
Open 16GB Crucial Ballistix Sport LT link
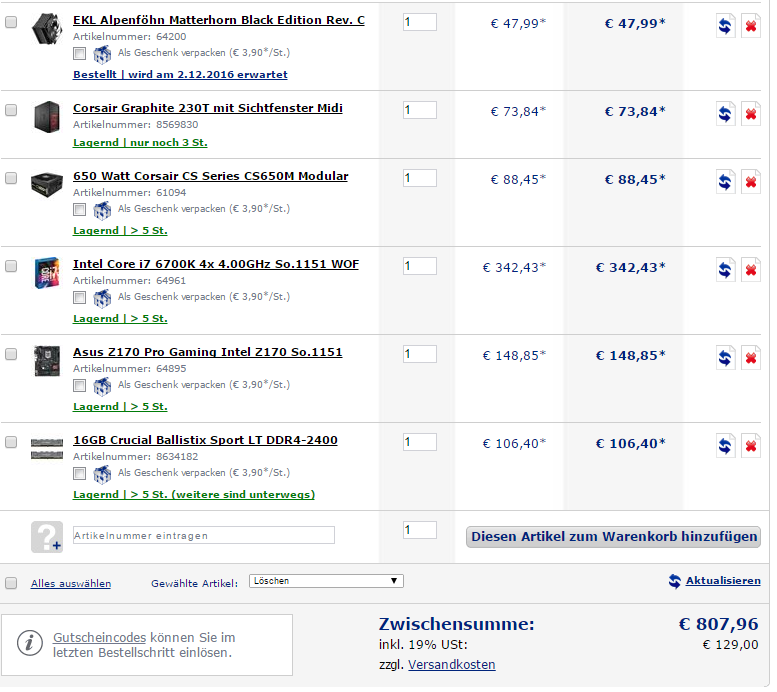click(x=205, y=440)
